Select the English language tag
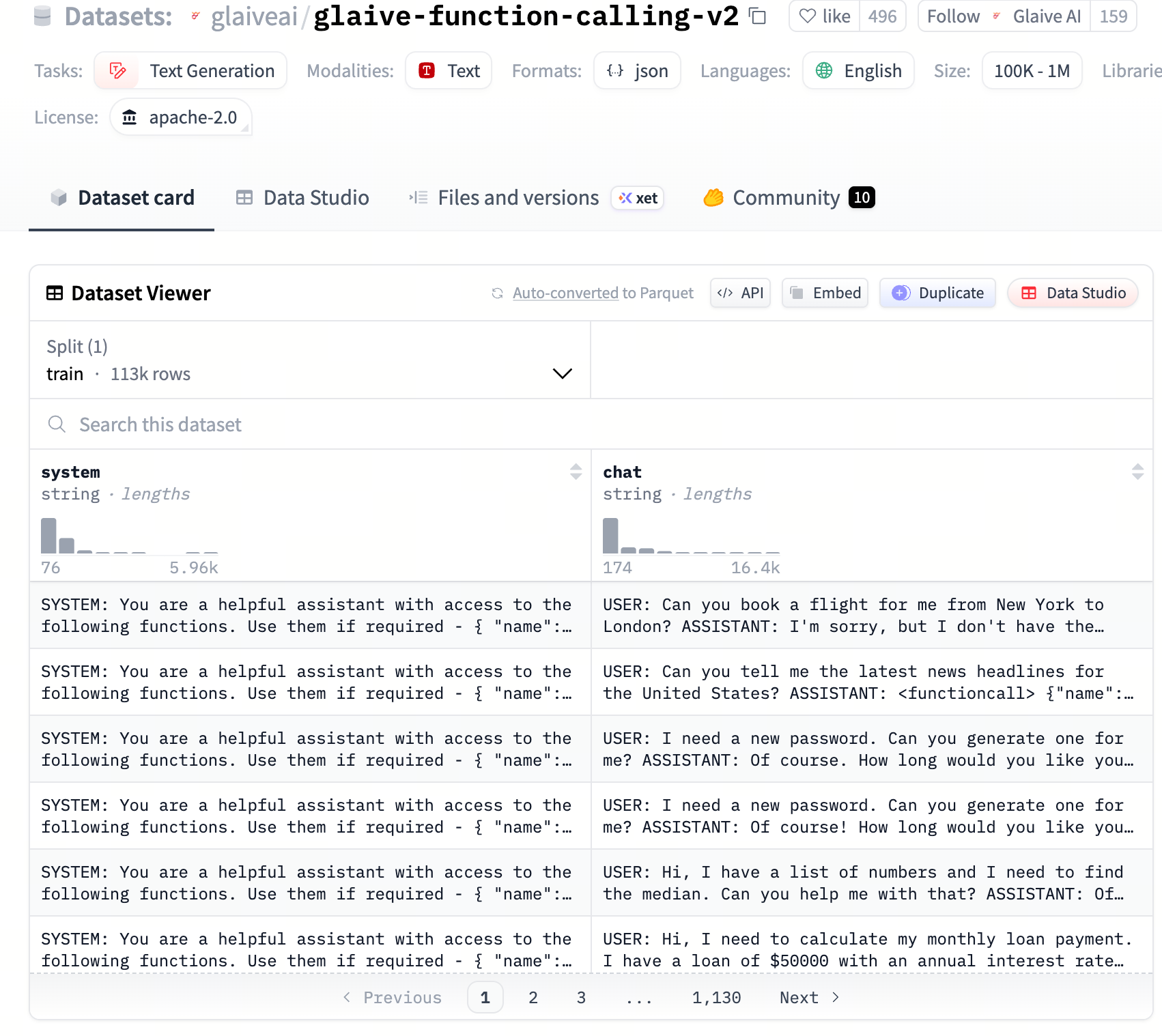This screenshot has height=1036, width=1162. pos(858,71)
